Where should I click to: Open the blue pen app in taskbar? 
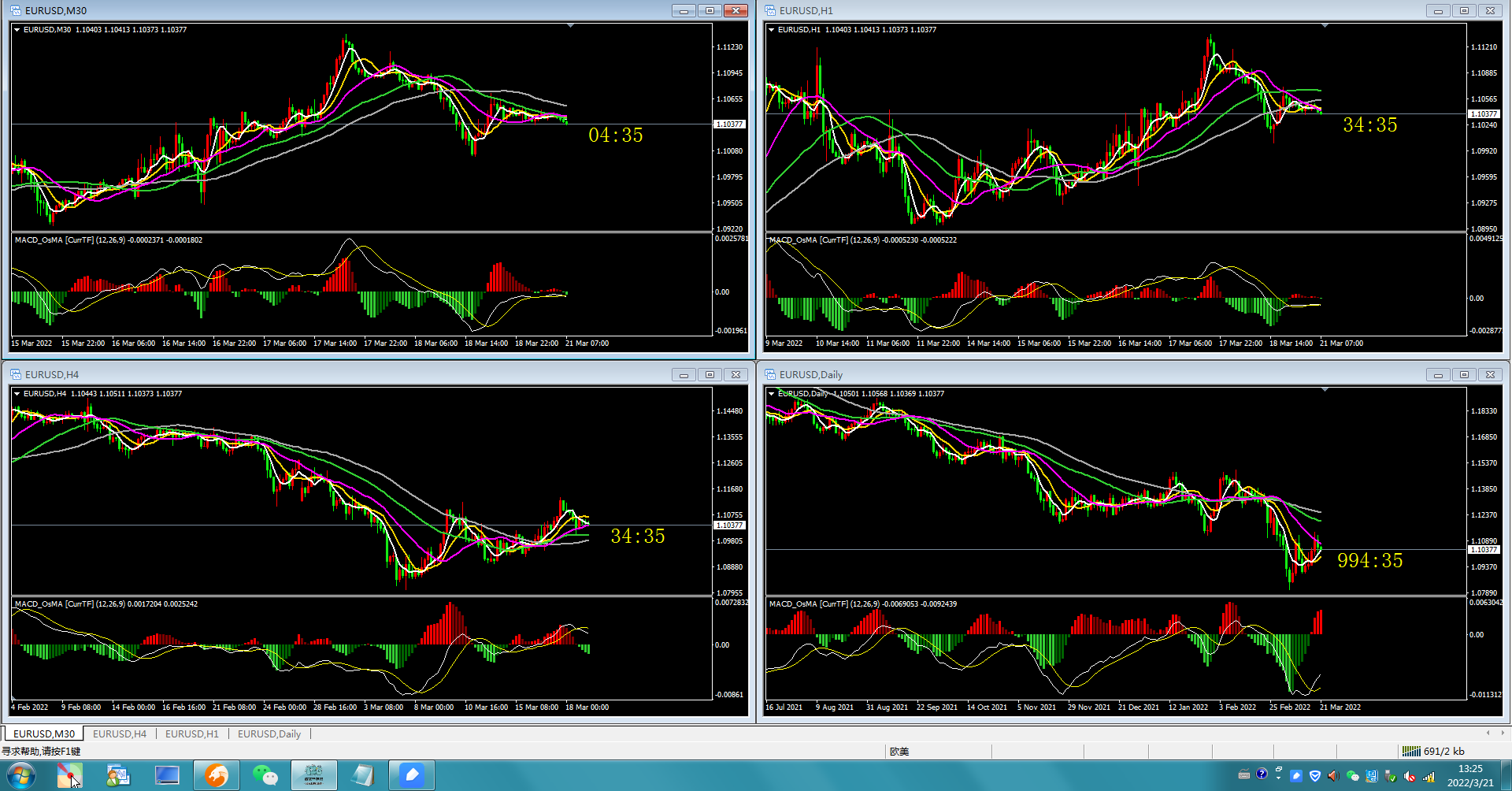point(412,775)
